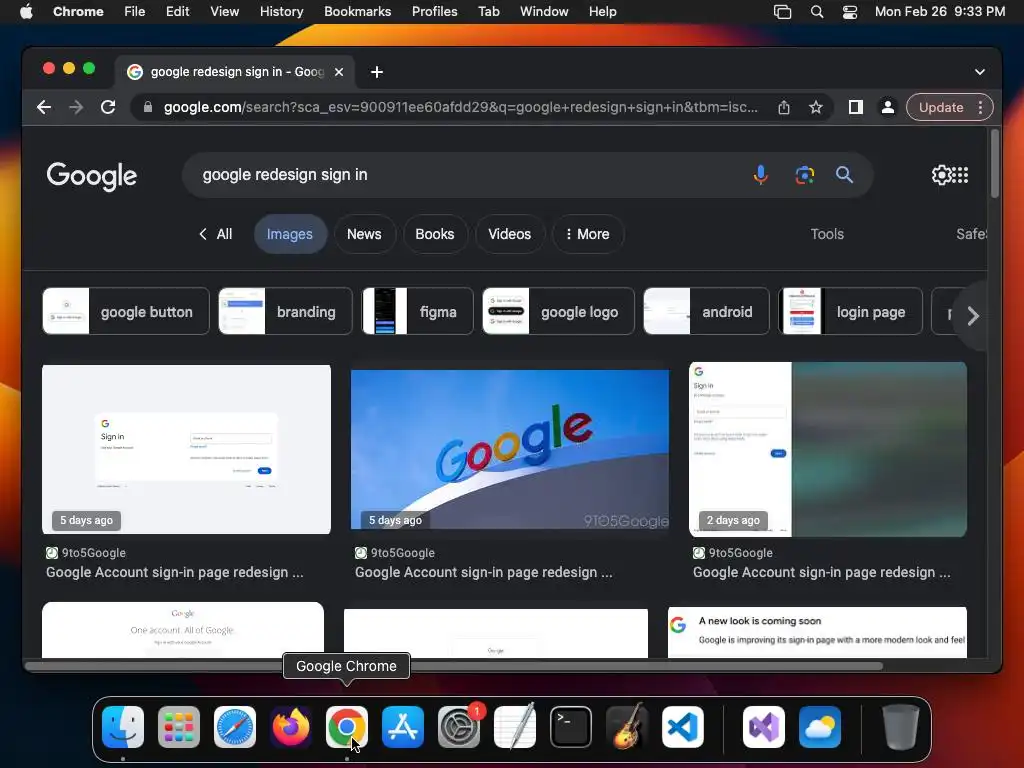Click Google Chrome icon in Dock
This screenshot has width=1024, height=768.
tap(347, 727)
